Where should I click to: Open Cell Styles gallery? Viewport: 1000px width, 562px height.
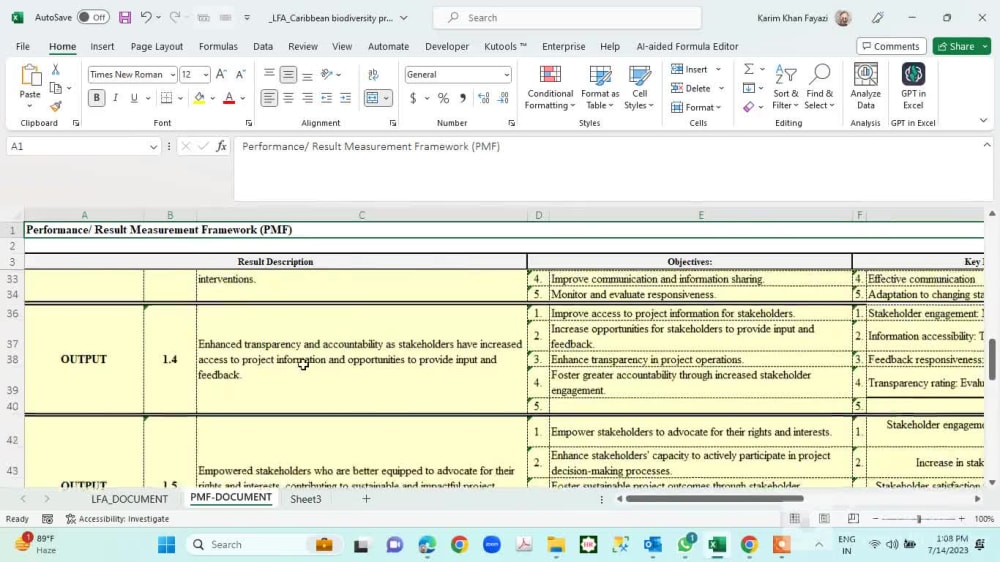point(640,87)
